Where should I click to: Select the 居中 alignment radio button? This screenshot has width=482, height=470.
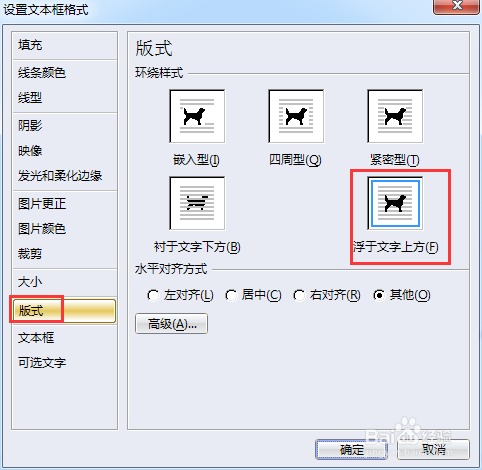(231, 295)
